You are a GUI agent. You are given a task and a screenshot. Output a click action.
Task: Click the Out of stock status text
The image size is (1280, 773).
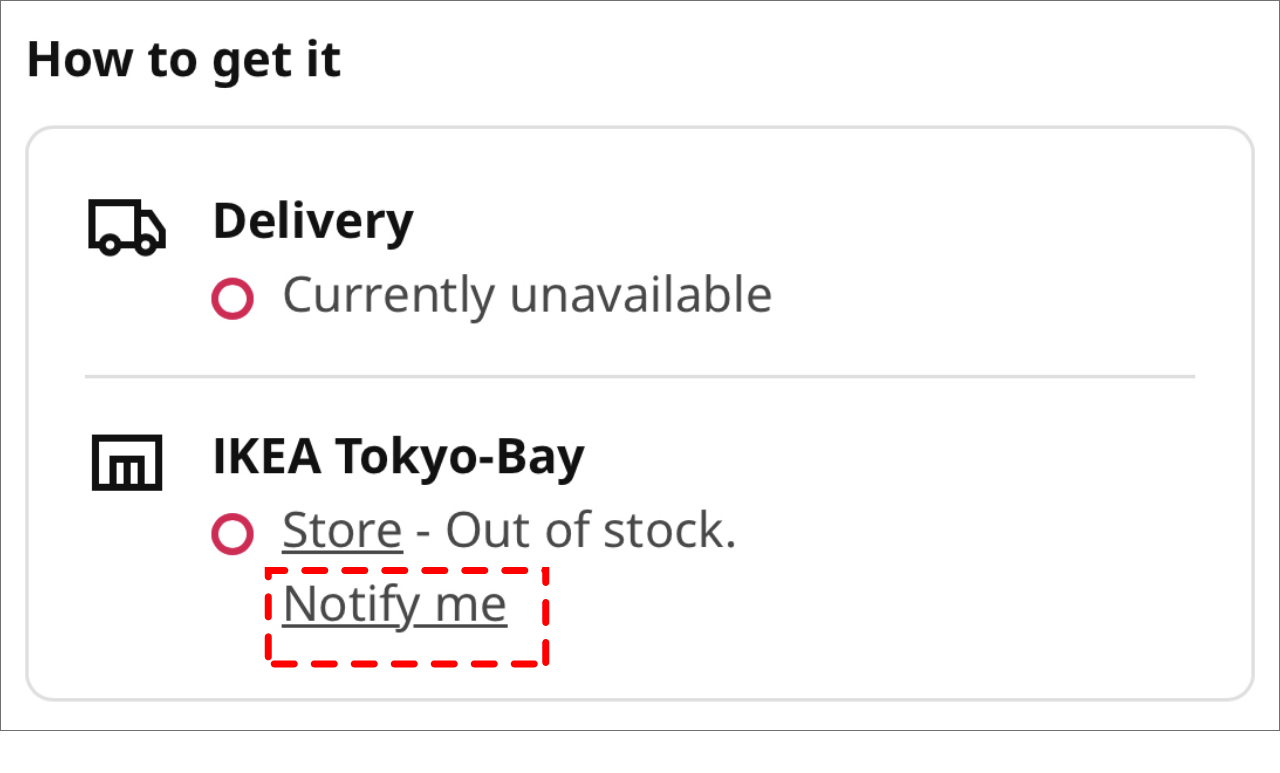pyautogui.click(x=590, y=530)
